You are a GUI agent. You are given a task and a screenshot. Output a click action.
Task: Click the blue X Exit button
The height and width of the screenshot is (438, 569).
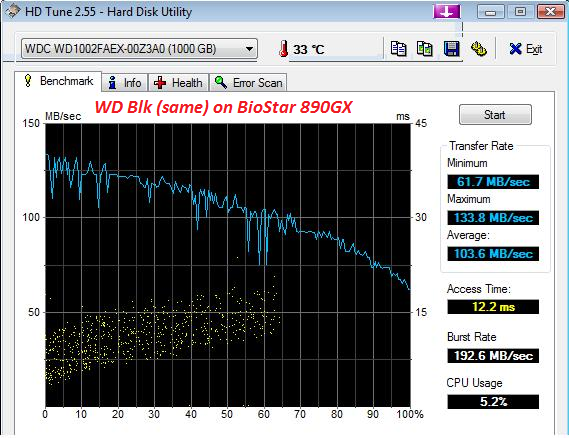pyautogui.click(x=525, y=49)
